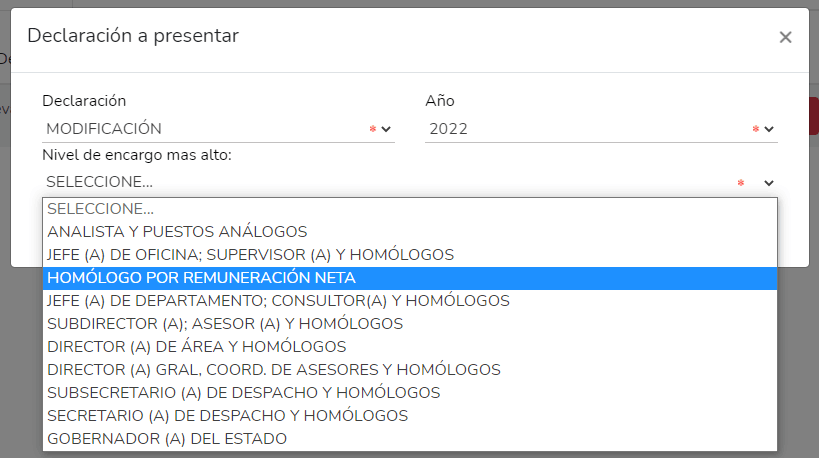This screenshot has height=458, width=819.
Task: Choose 'JEFE (A) DE DEPARTAMENTO; CONSULTOR' option
Action: (278, 301)
